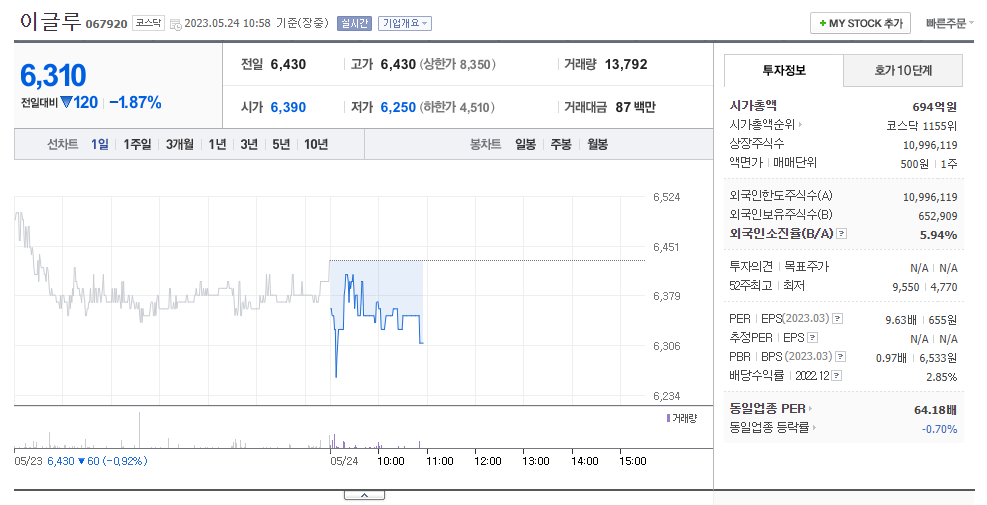Click the 이글루 stock name

(x=50, y=22)
